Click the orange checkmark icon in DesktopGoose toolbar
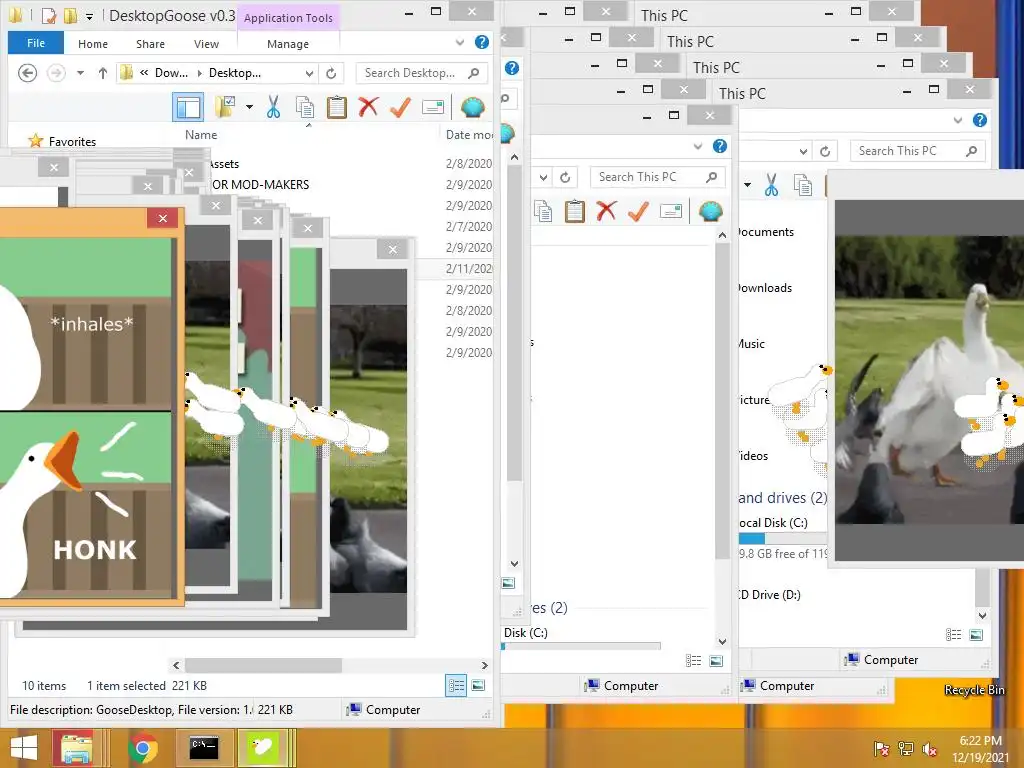This screenshot has height=768, width=1024. (x=400, y=107)
